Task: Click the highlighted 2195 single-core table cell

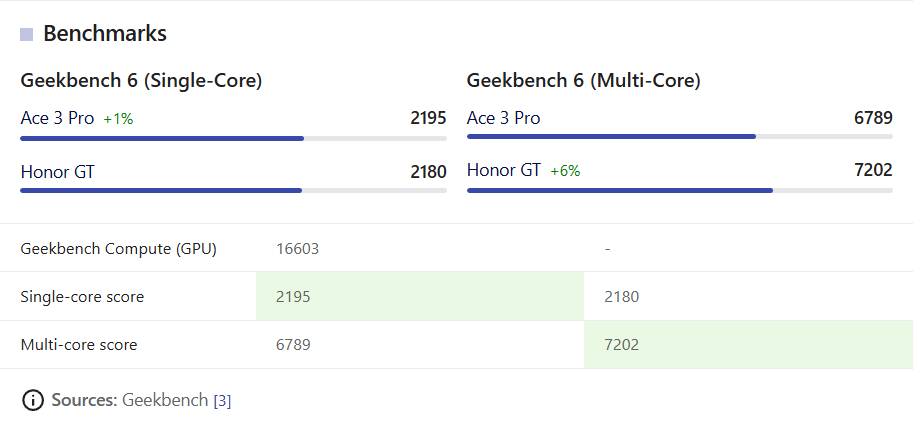Action: pyautogui.click(x=420, y=296)
